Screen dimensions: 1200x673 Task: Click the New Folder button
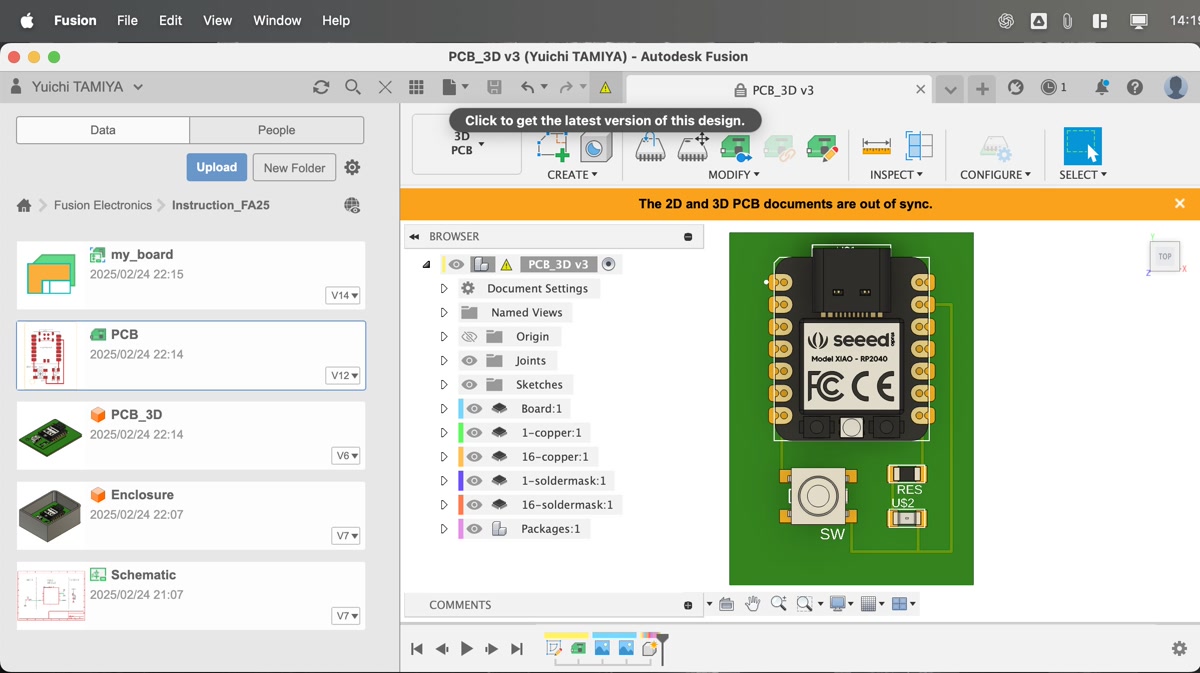click(x=294, y=168)
